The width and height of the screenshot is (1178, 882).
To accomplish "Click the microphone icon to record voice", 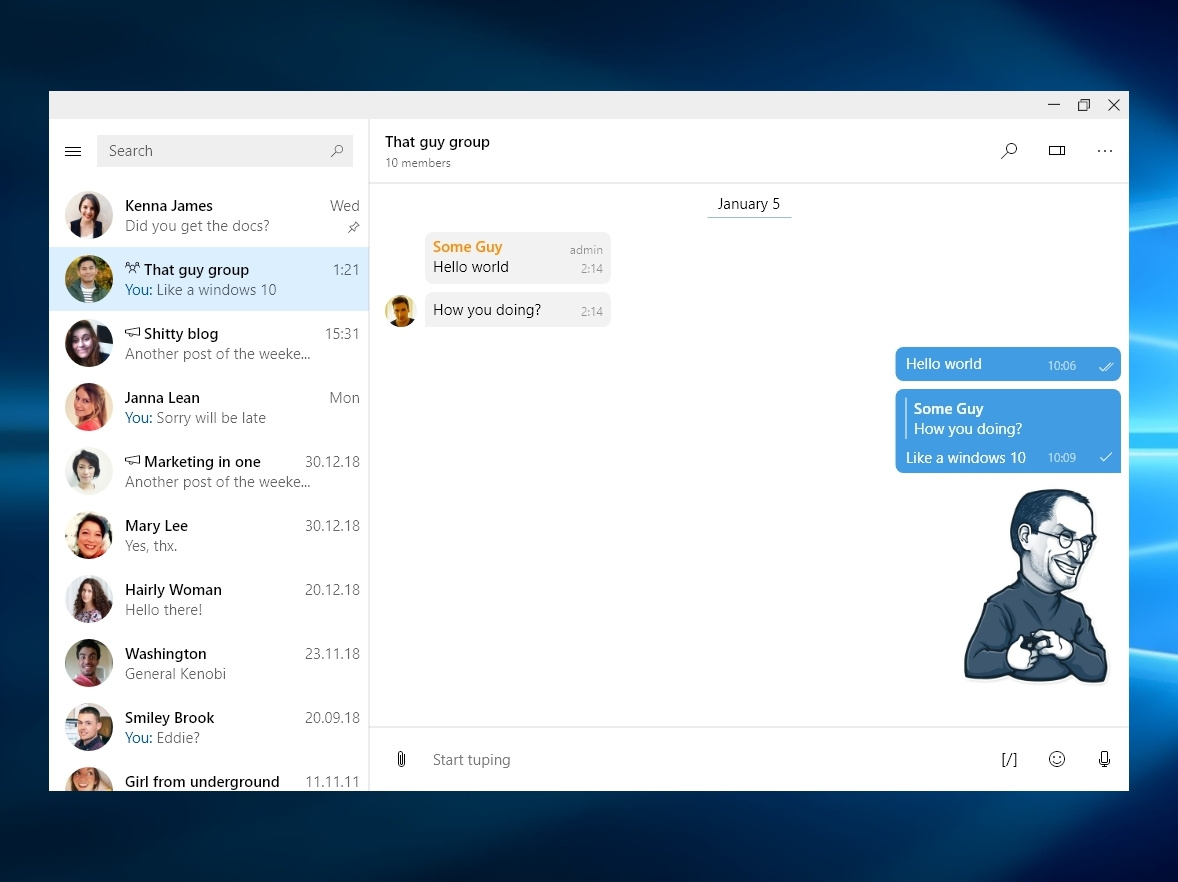I will pyautogui.click(x=1105, y=759).
